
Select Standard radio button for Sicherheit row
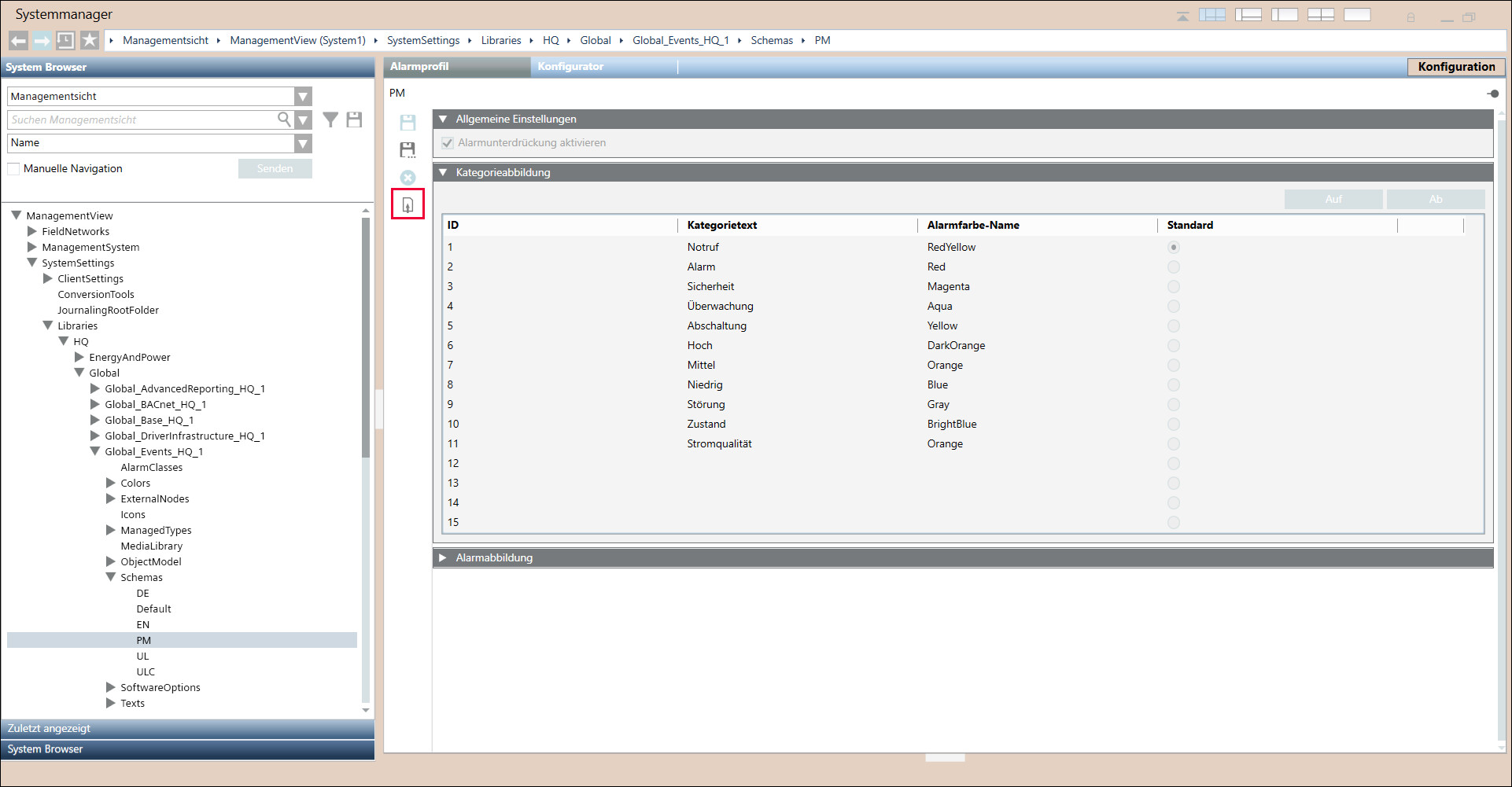click(1173, 287)
